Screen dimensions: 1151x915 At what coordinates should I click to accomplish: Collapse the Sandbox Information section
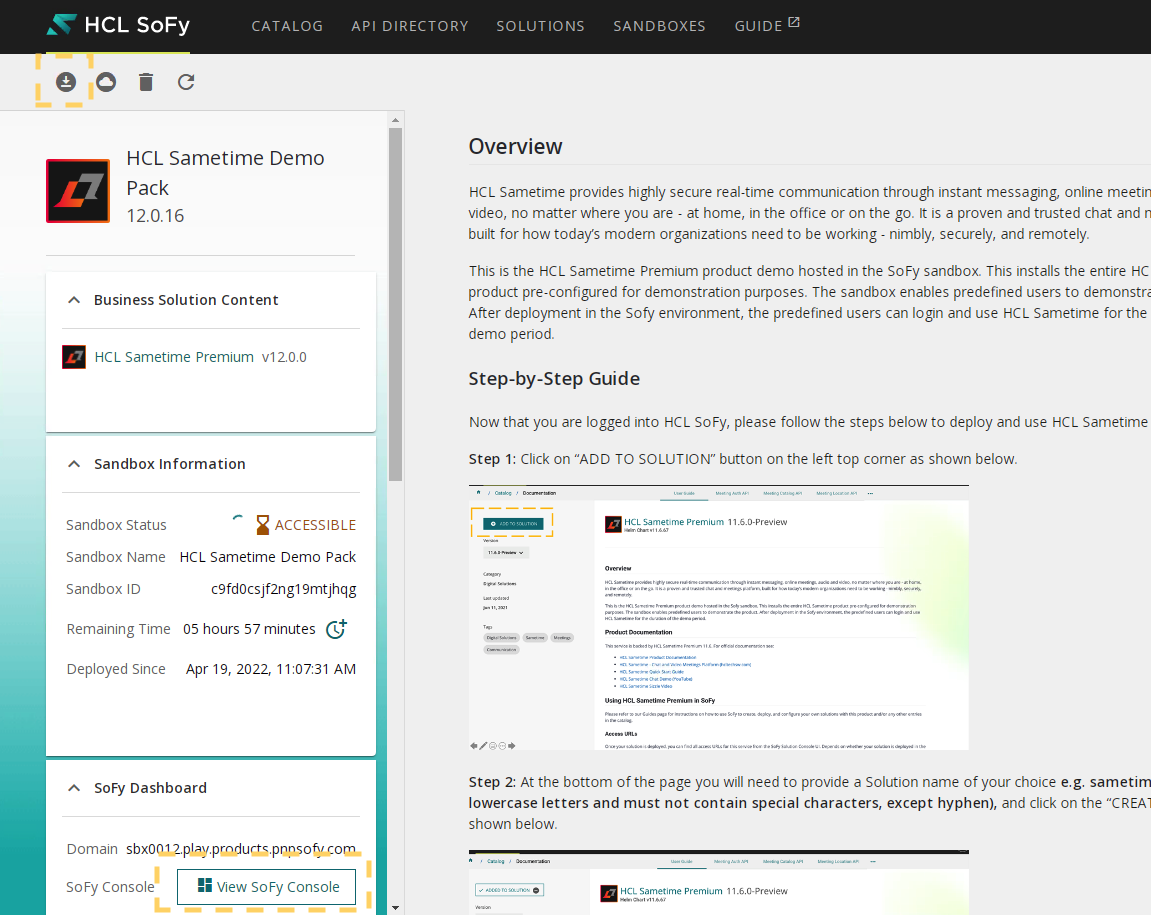pyautogui.click(x=74, y=463)
